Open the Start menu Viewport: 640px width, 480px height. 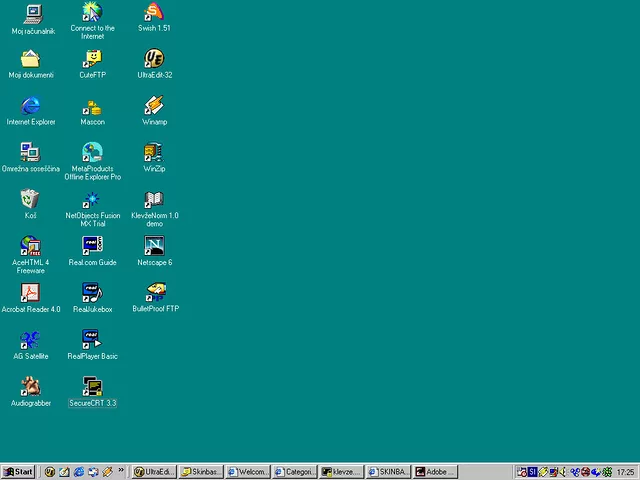pyautogui.click(x=19, y=472)
